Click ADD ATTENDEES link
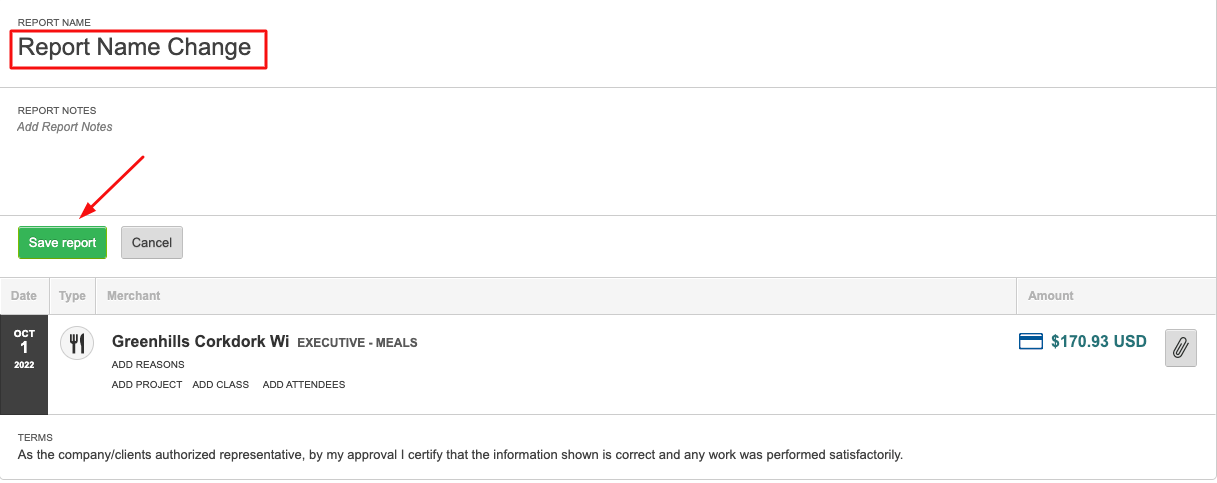This screenshot has height=483, width=1217. click(x=304, y=384)
